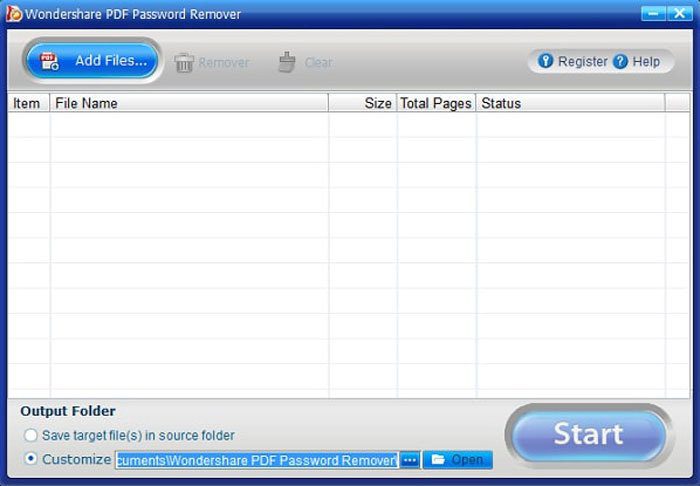This screenshot has width=700, height=486.
Task: Click the Wondershare app logo in title bar
Action: click(x=14, y=14)
